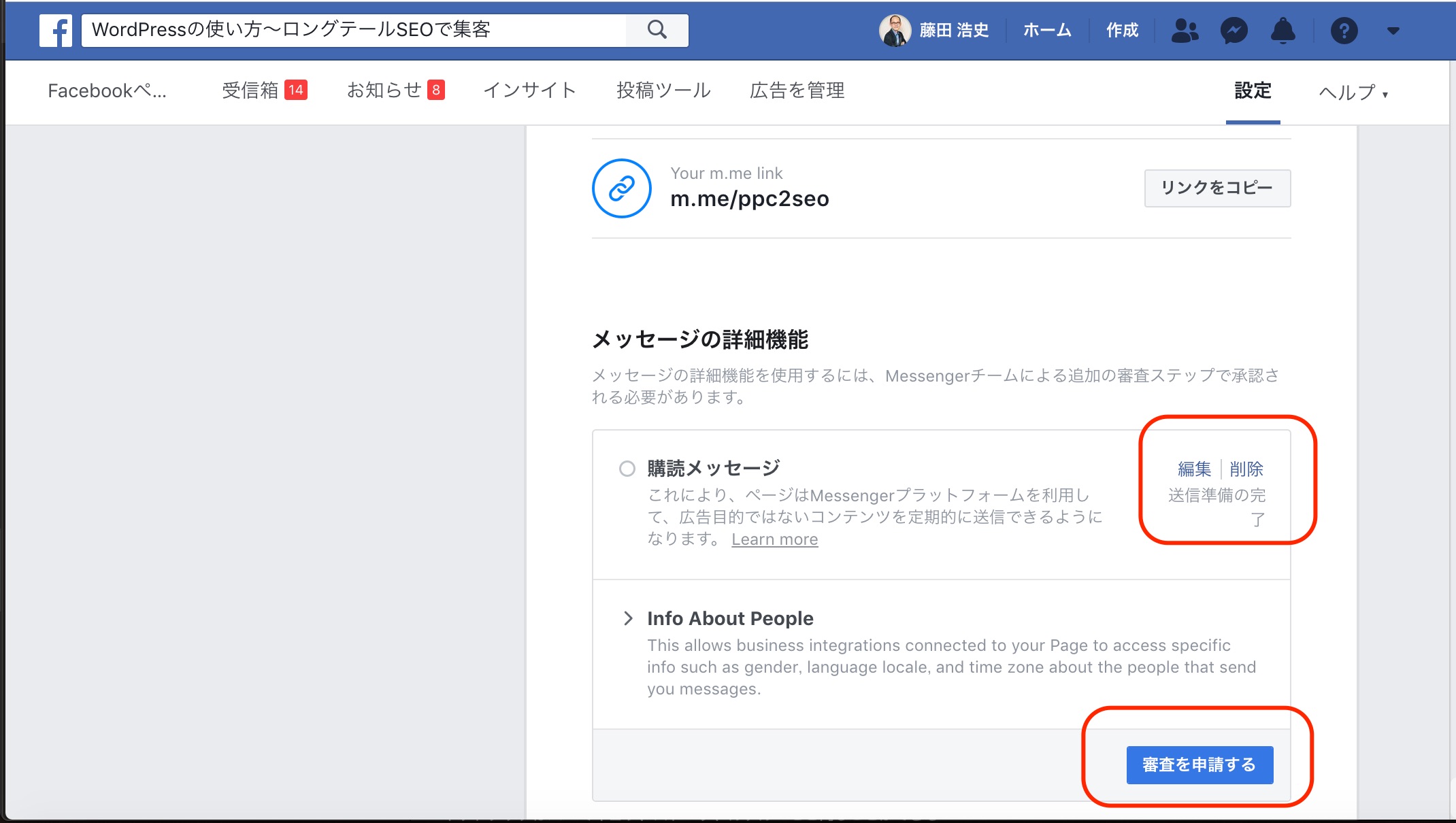Open the Facebookペ... page tab

(107, 90)
